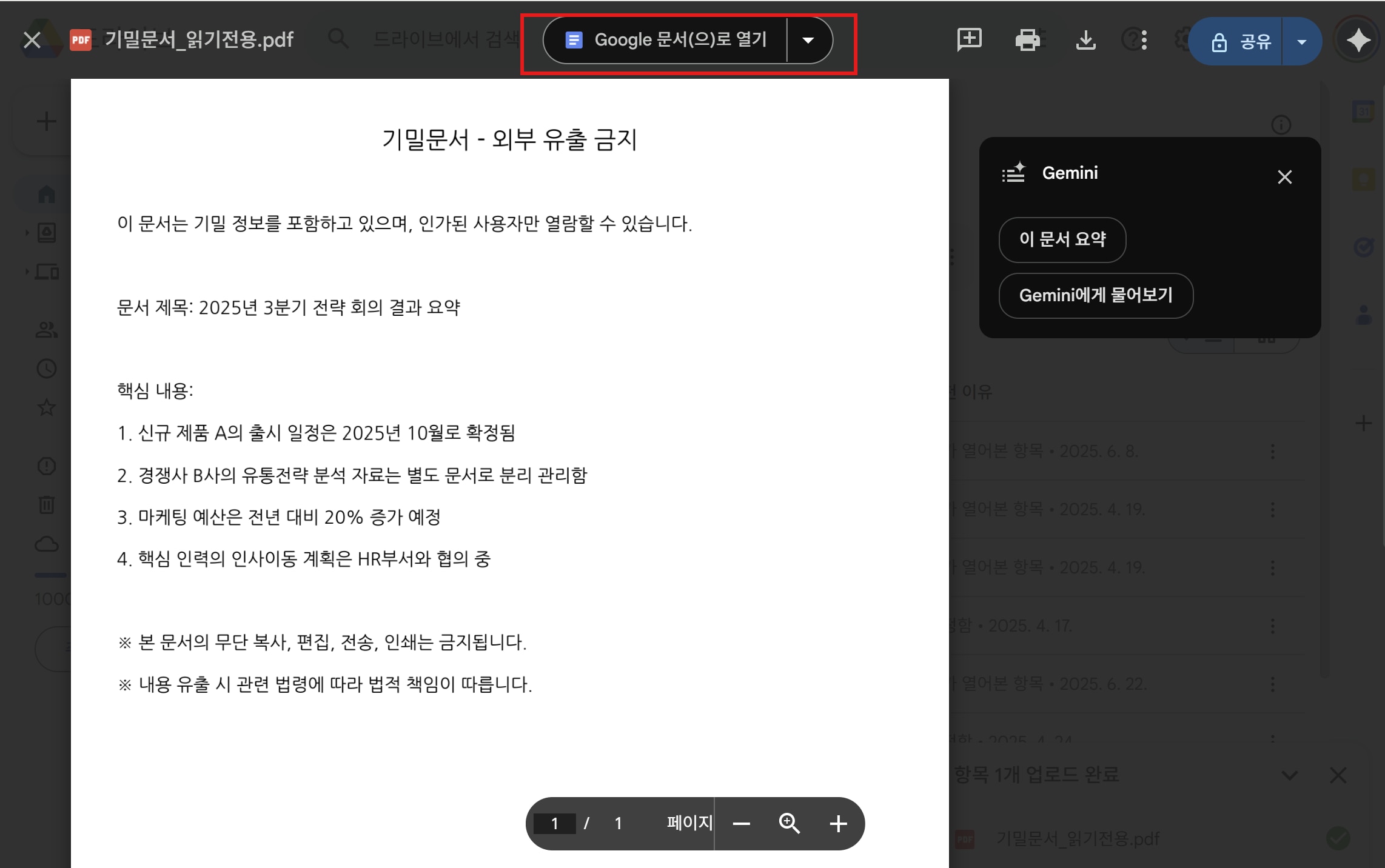Click the 기밀문서_읽기전용.pdf title in top bar
The width and height of the screenshot is (1385, 868).
coord(199,40)
